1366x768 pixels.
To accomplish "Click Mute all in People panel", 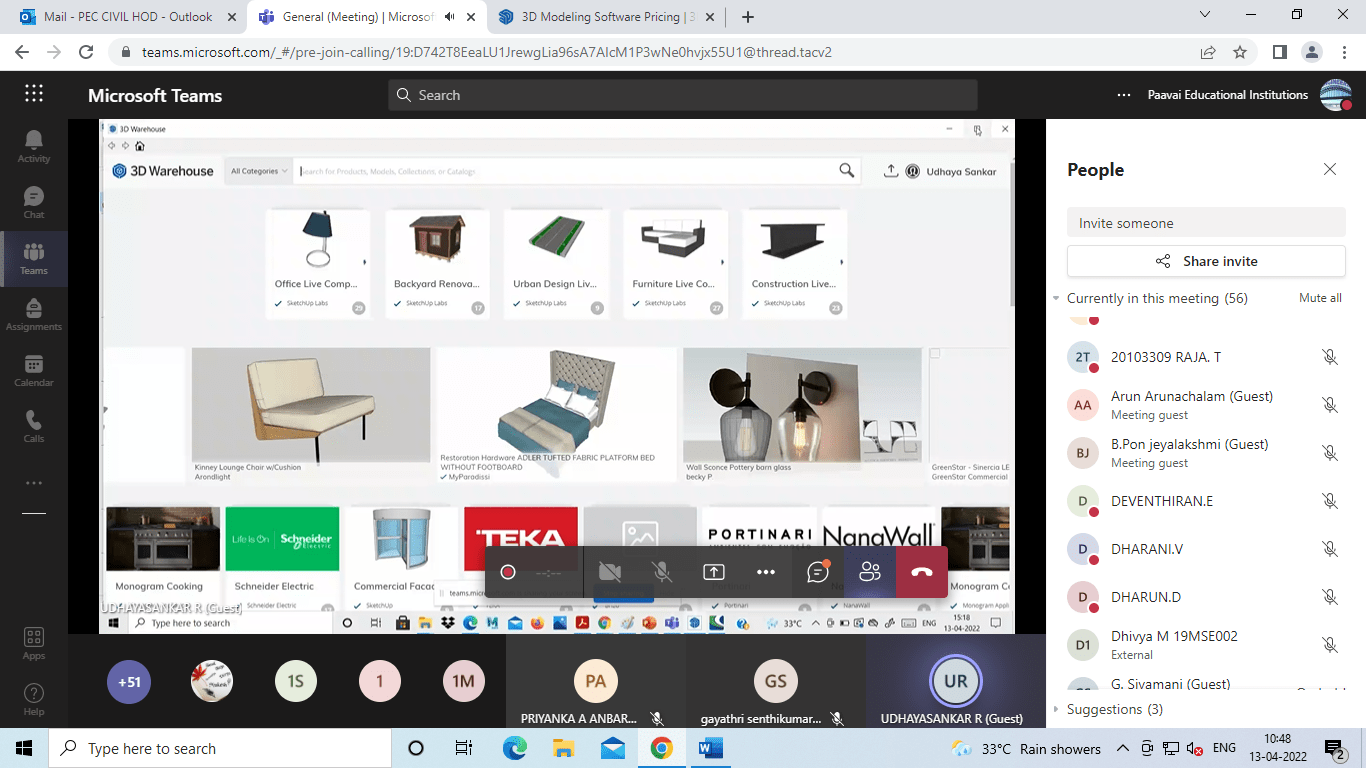I will click(x=1320, y=298).
